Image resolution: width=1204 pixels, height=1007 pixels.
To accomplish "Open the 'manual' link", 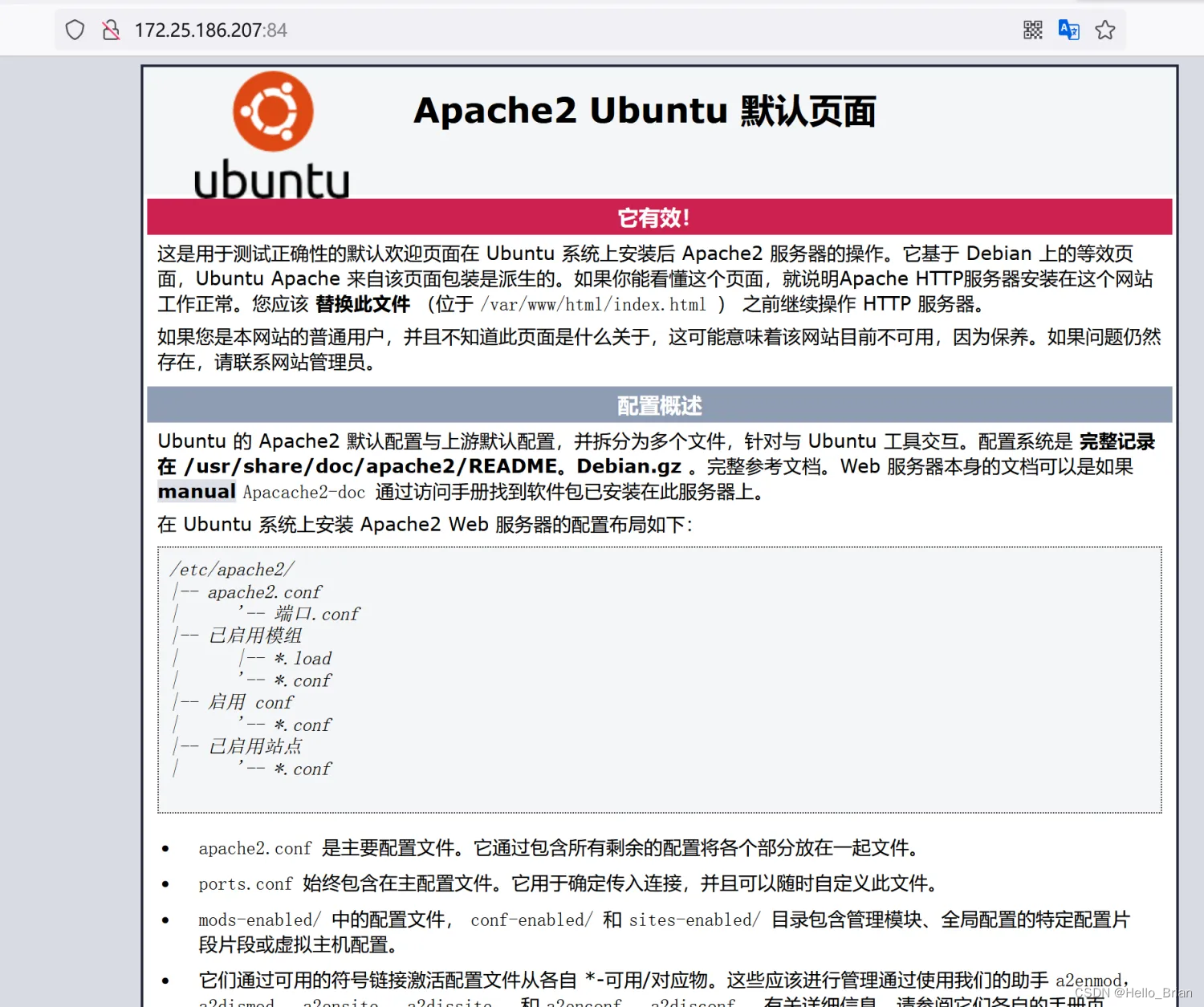I will [197, 492].
